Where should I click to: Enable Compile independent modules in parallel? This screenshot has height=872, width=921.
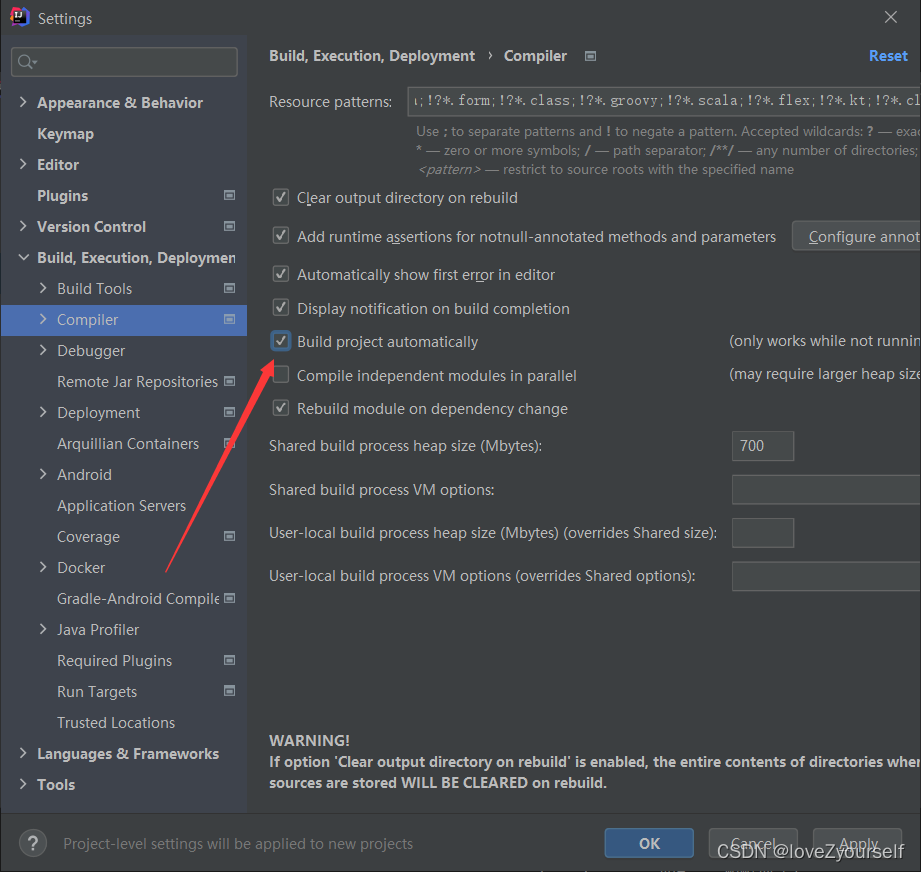coord(281,375)
